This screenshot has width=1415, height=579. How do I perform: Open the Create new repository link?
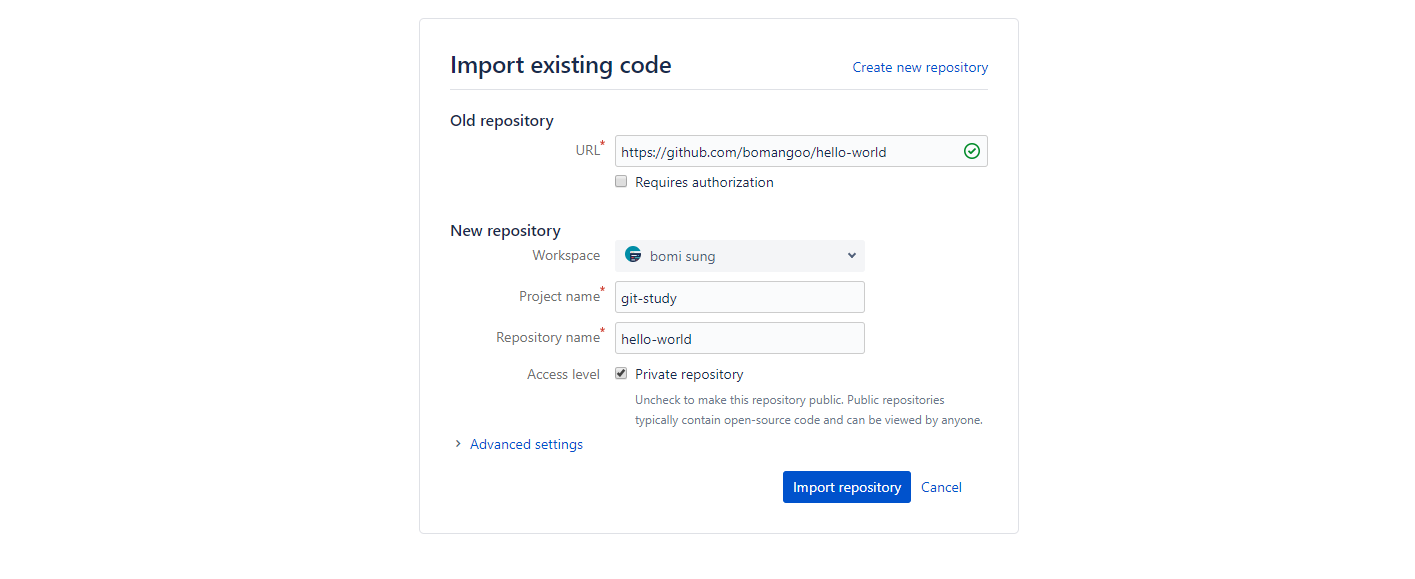click(920, 67)
